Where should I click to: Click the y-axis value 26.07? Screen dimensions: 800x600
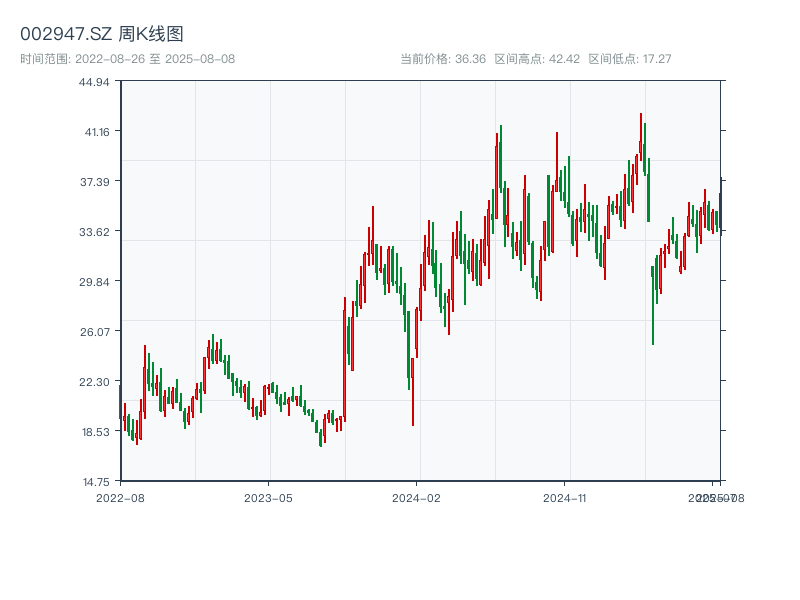click(x=94, y=332)
